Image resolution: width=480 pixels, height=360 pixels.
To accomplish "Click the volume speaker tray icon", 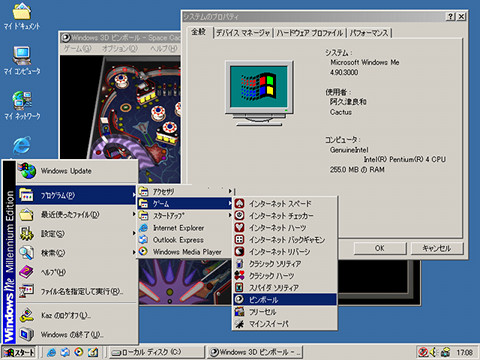I will click(x=434, y=352).
